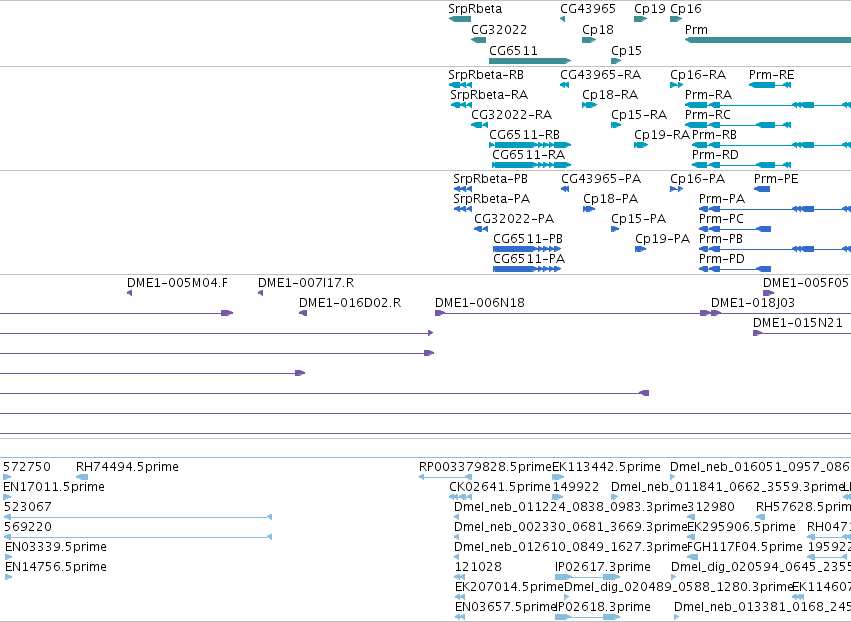Select the Cp18 gene feature

[x=589, y=40]
